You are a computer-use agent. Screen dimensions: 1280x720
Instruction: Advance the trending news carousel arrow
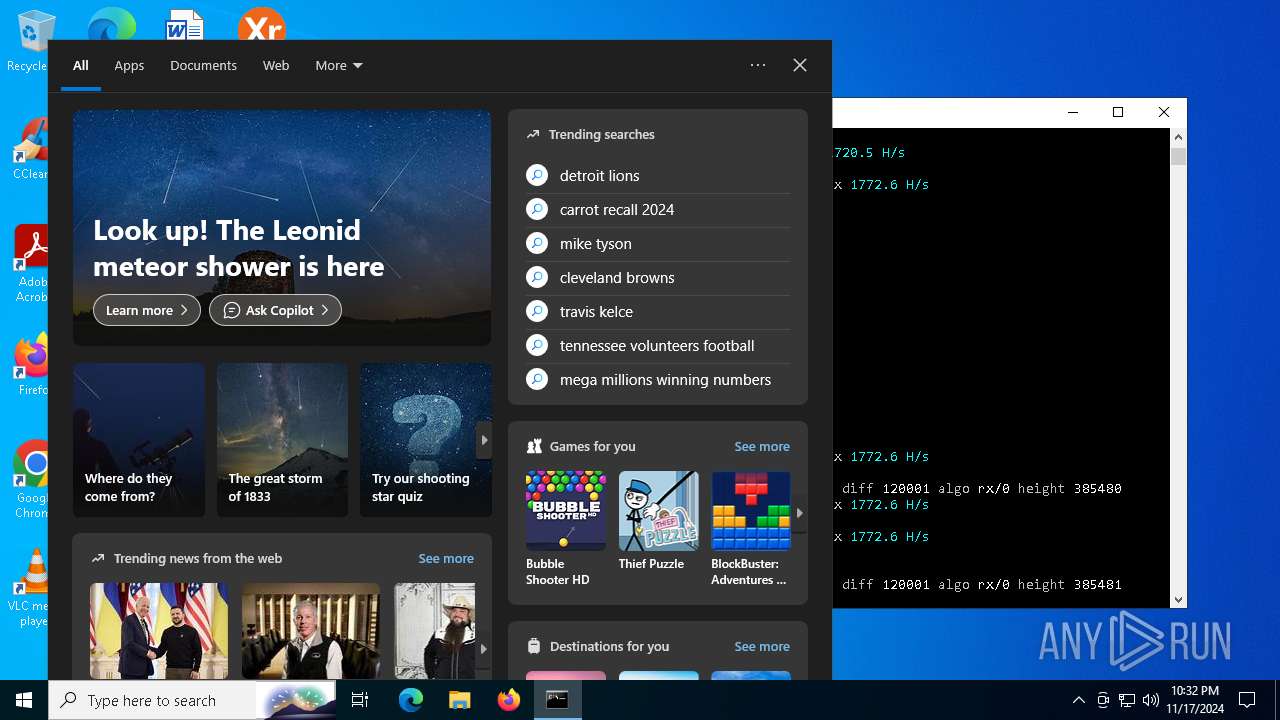click(484, 649)
